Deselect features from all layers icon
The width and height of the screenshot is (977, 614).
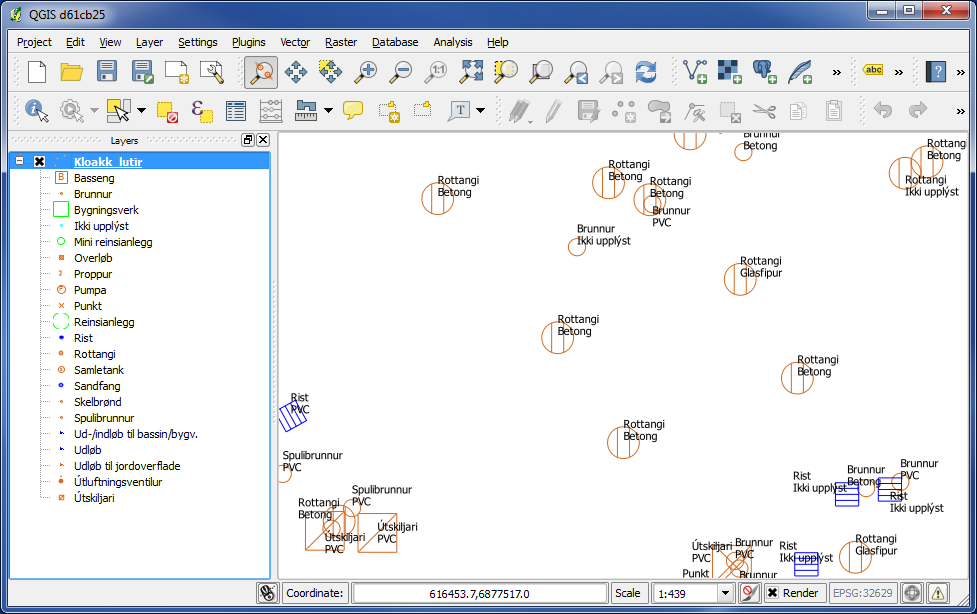167,111
